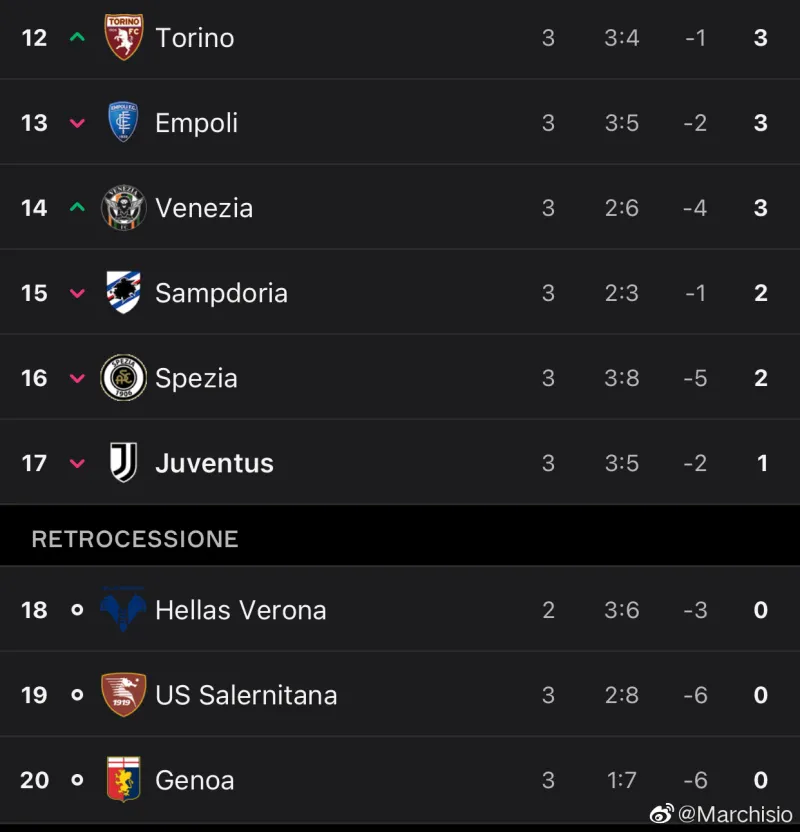
Task: Open the Juventus team name link
Action: point(214,463)
